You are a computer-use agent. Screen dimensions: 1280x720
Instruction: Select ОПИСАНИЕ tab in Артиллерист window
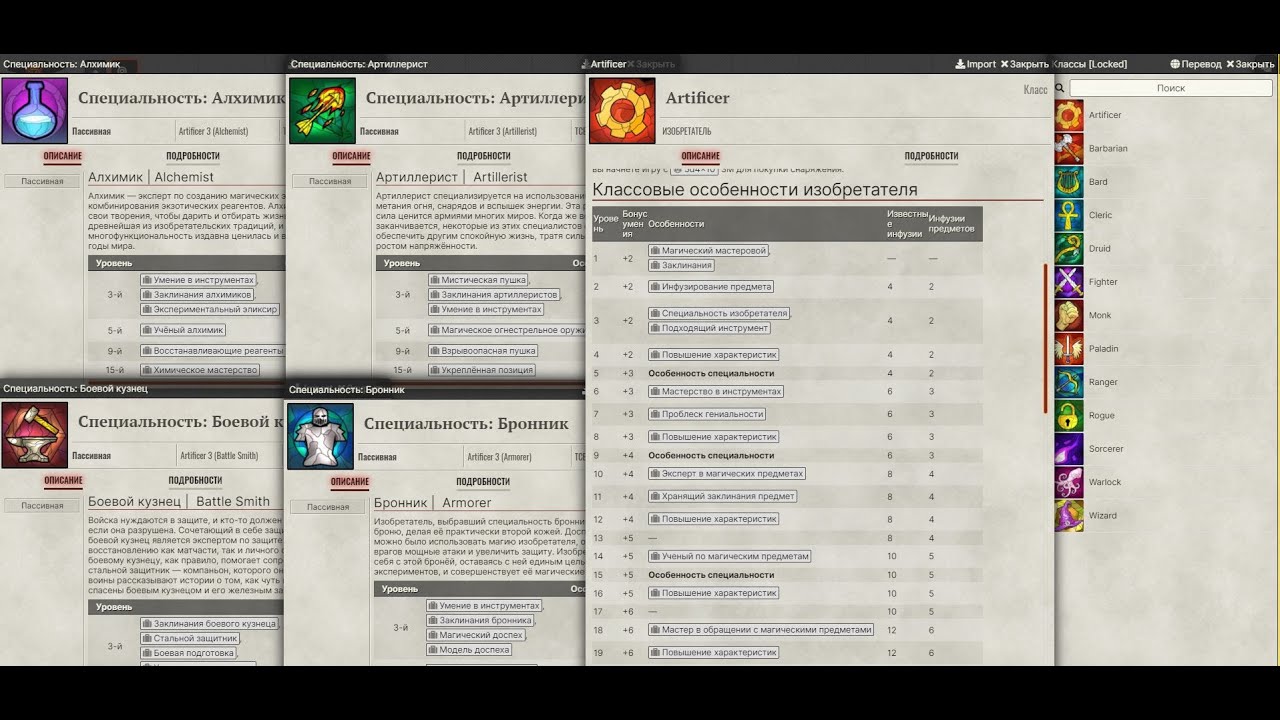click(351, 156)
